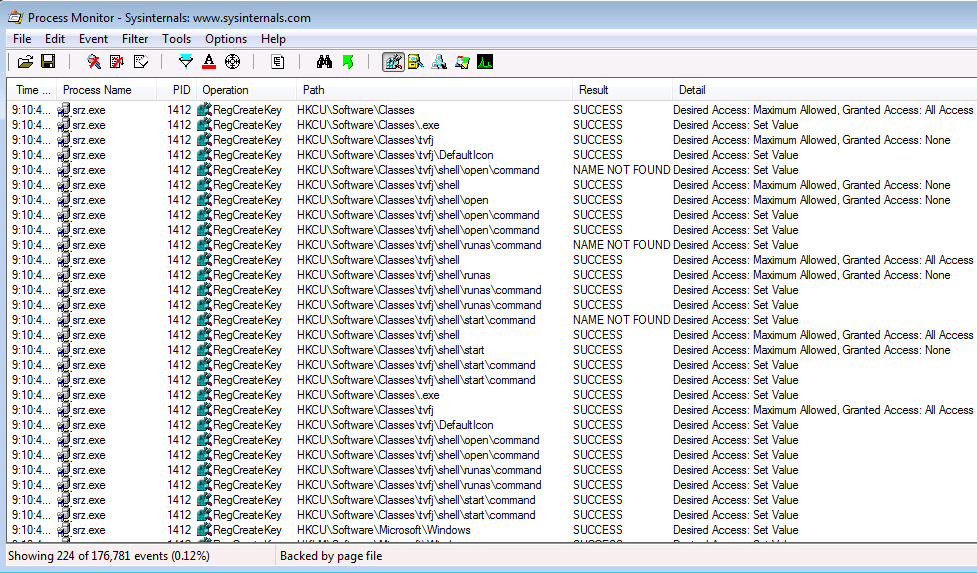This screenshot has width=977, height=573.
Task: Open the Tools menu
Action: [x=176, y=39]
